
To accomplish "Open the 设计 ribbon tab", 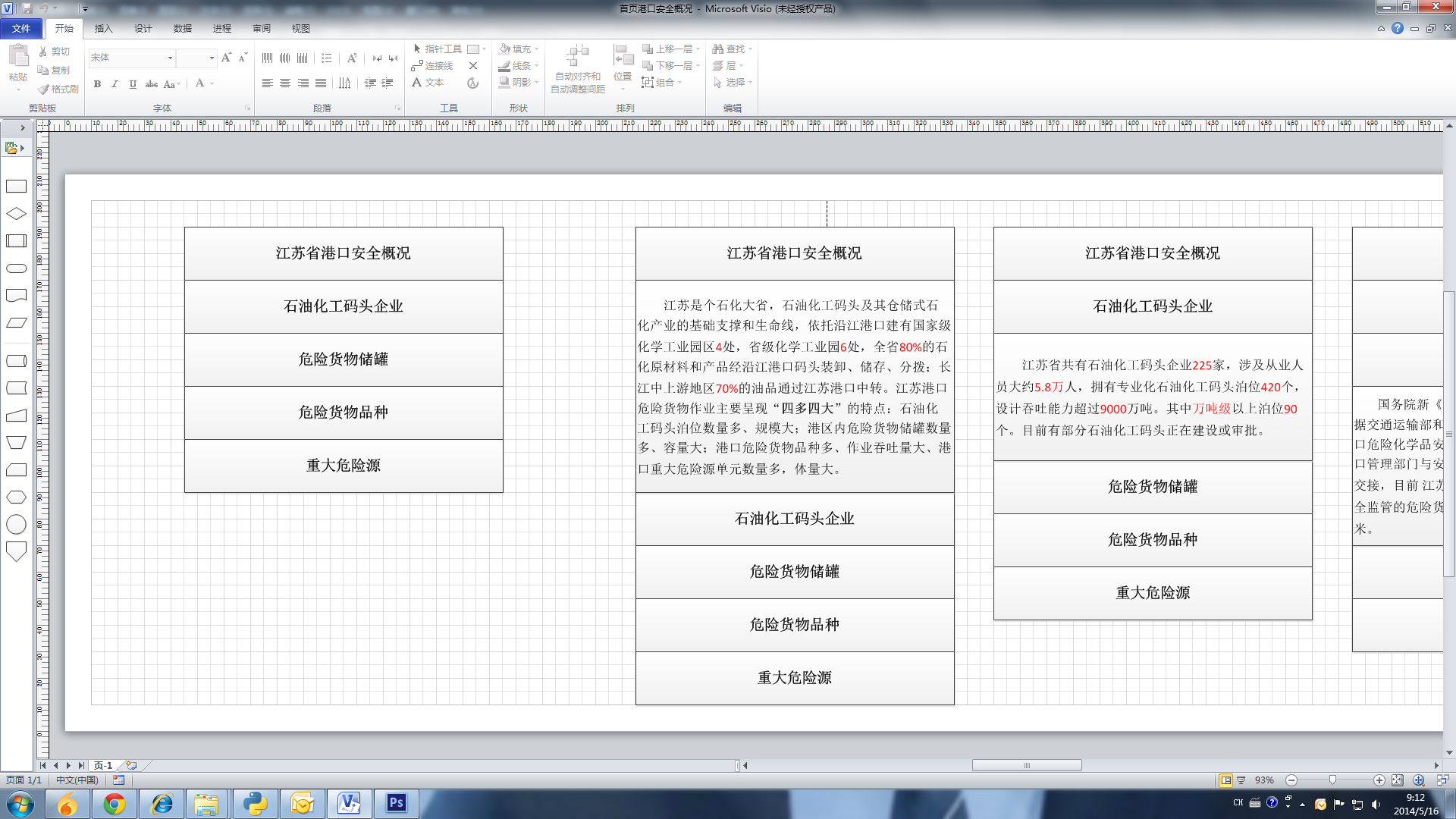I will [143, 29].
